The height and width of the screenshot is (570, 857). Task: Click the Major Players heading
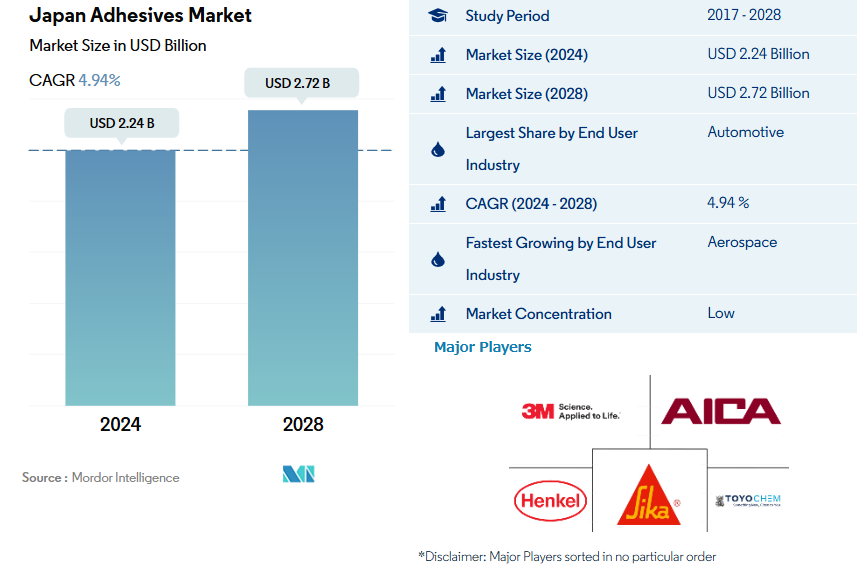click(483, 347)
